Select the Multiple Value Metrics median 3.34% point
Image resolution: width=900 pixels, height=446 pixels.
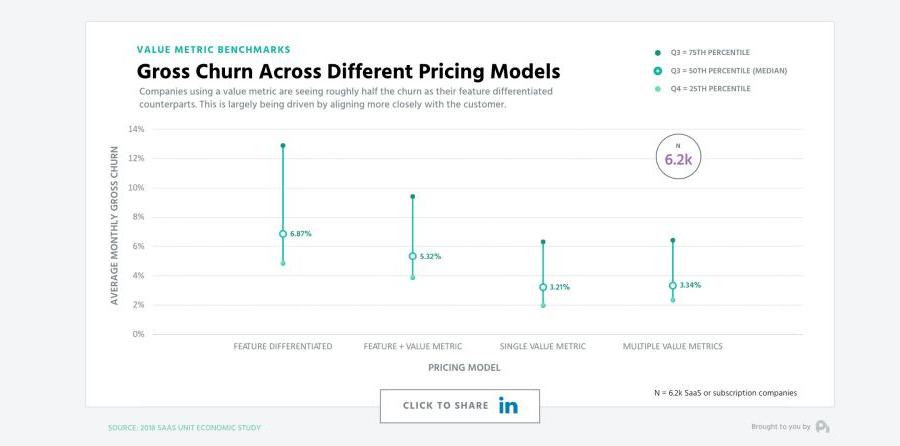coord(673,285)
